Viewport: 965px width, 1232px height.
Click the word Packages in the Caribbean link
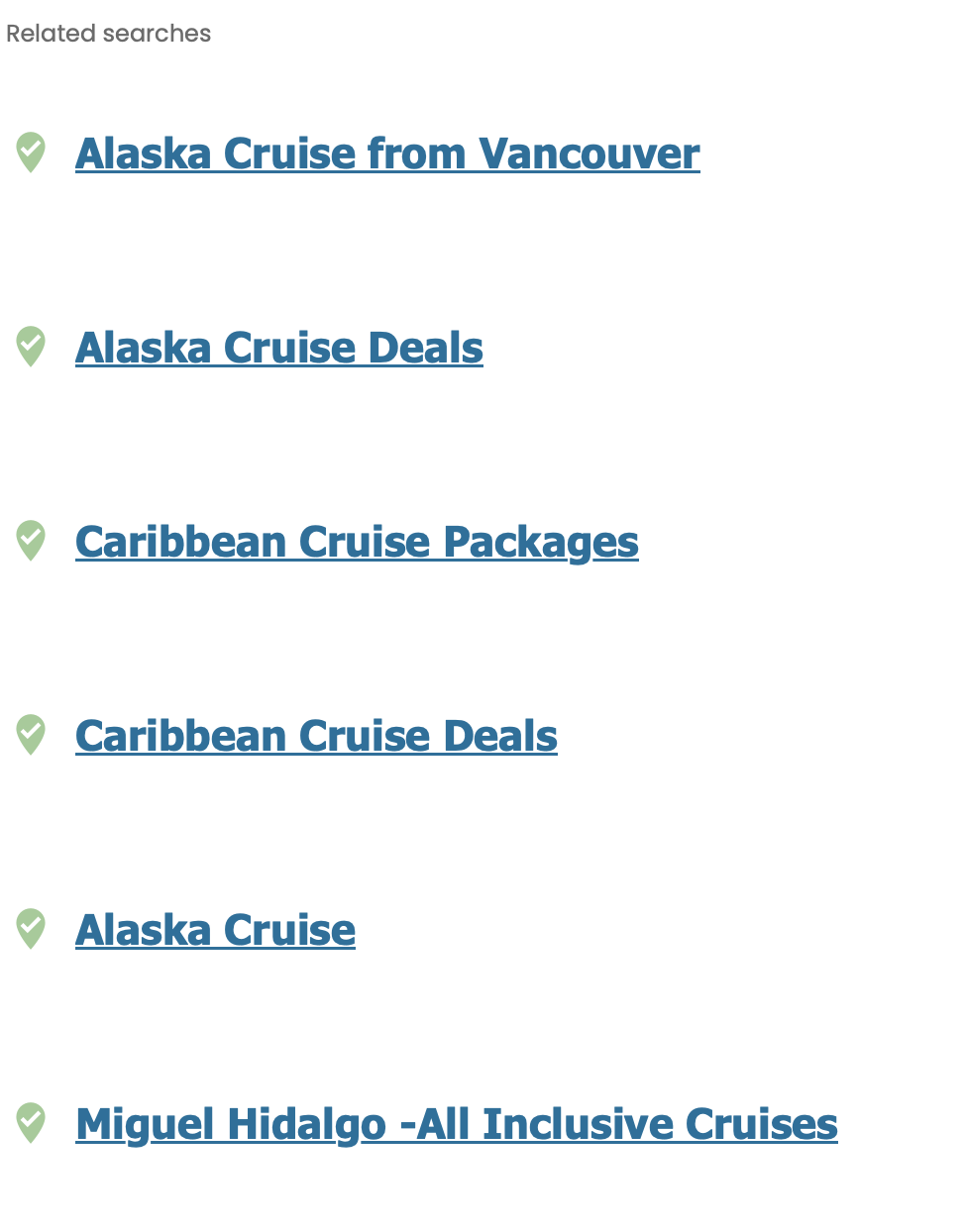[540, 543]
